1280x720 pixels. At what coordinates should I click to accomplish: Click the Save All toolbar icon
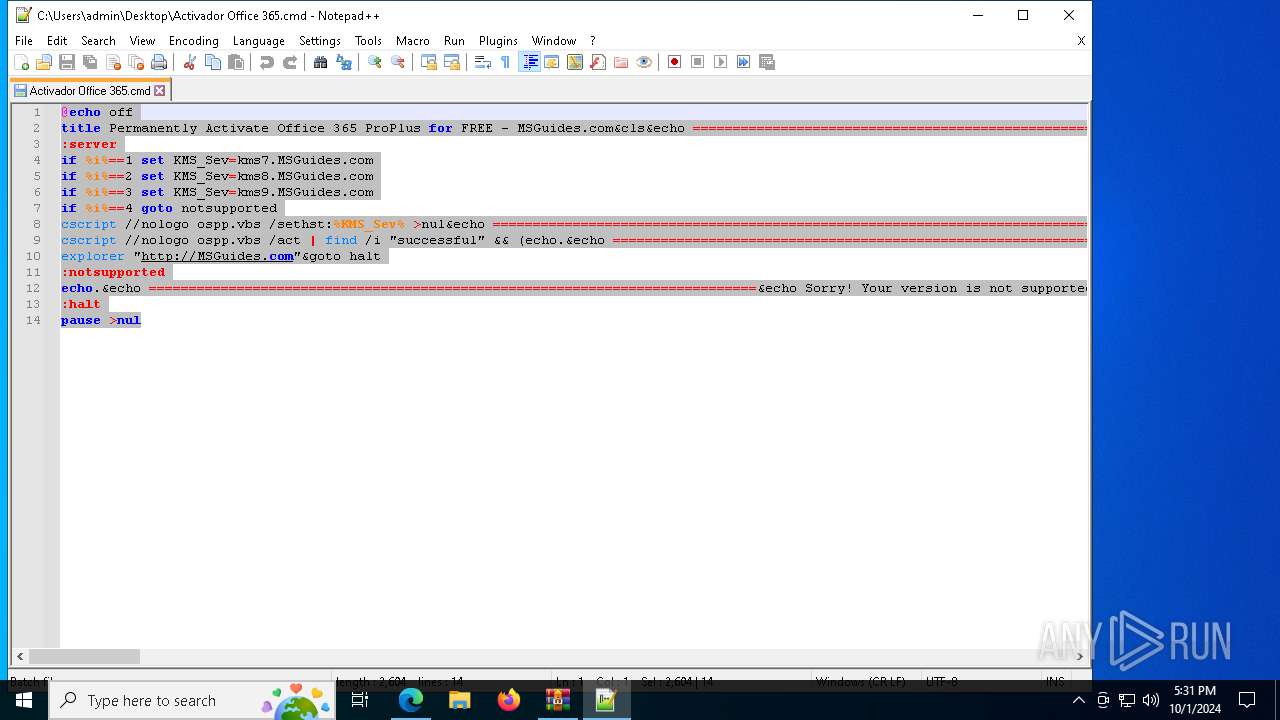90,62
